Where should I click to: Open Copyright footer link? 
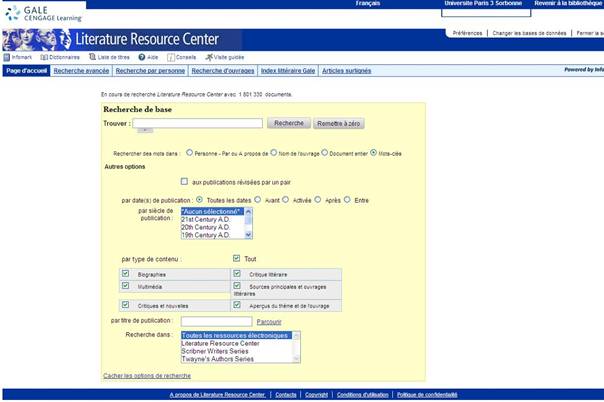[316, 395]
